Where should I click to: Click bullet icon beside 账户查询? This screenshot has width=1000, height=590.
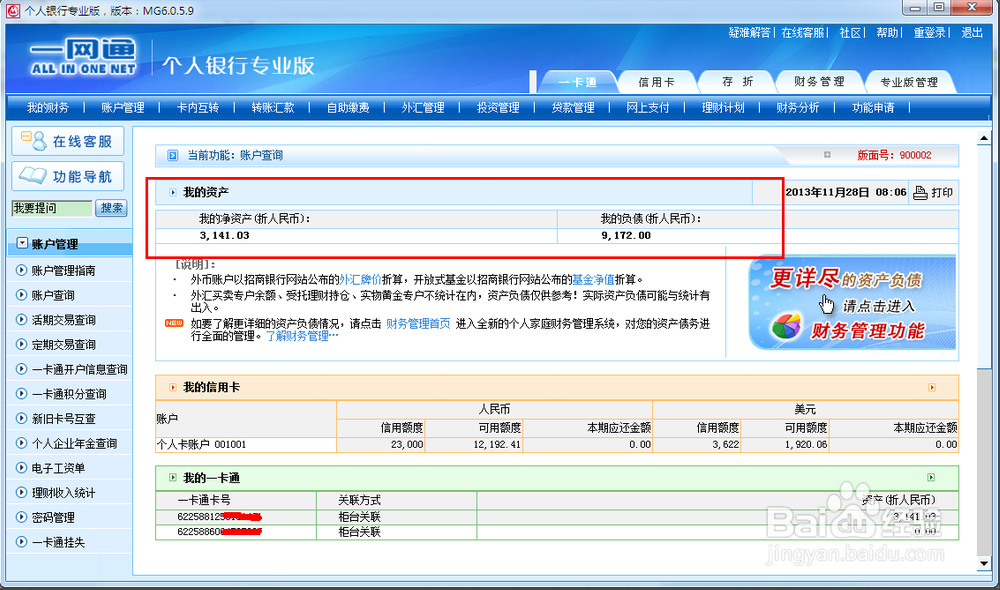point(21,295)
